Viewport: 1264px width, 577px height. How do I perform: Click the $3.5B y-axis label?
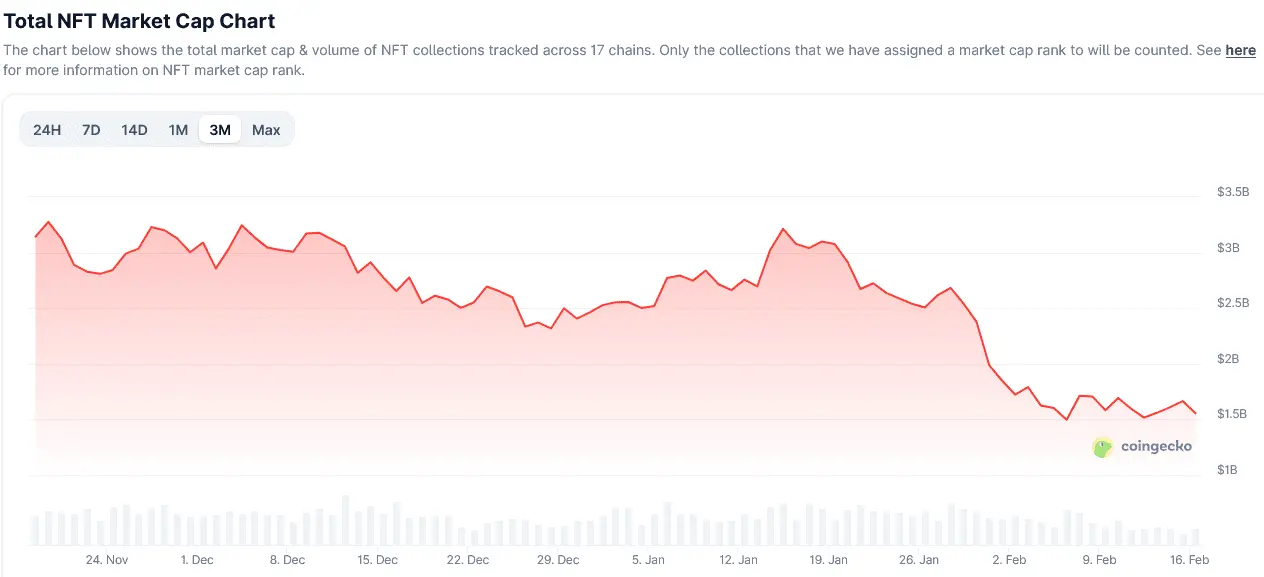(x=1233, y=192)
